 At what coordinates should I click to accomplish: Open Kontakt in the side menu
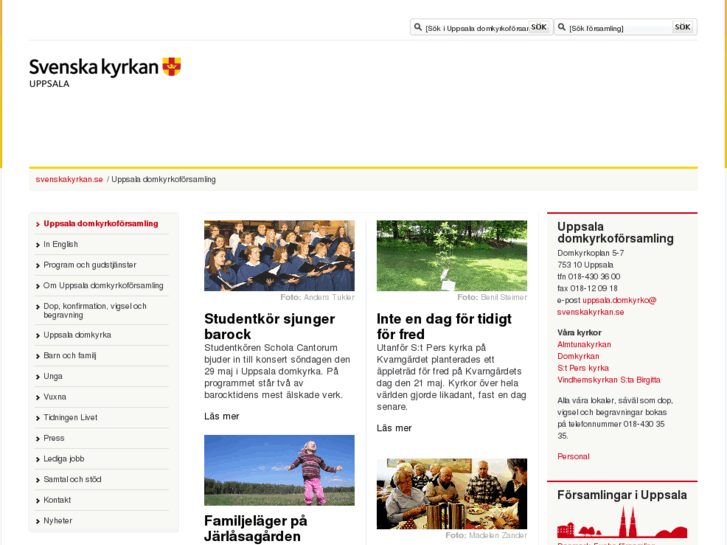(x=57, y=500)
